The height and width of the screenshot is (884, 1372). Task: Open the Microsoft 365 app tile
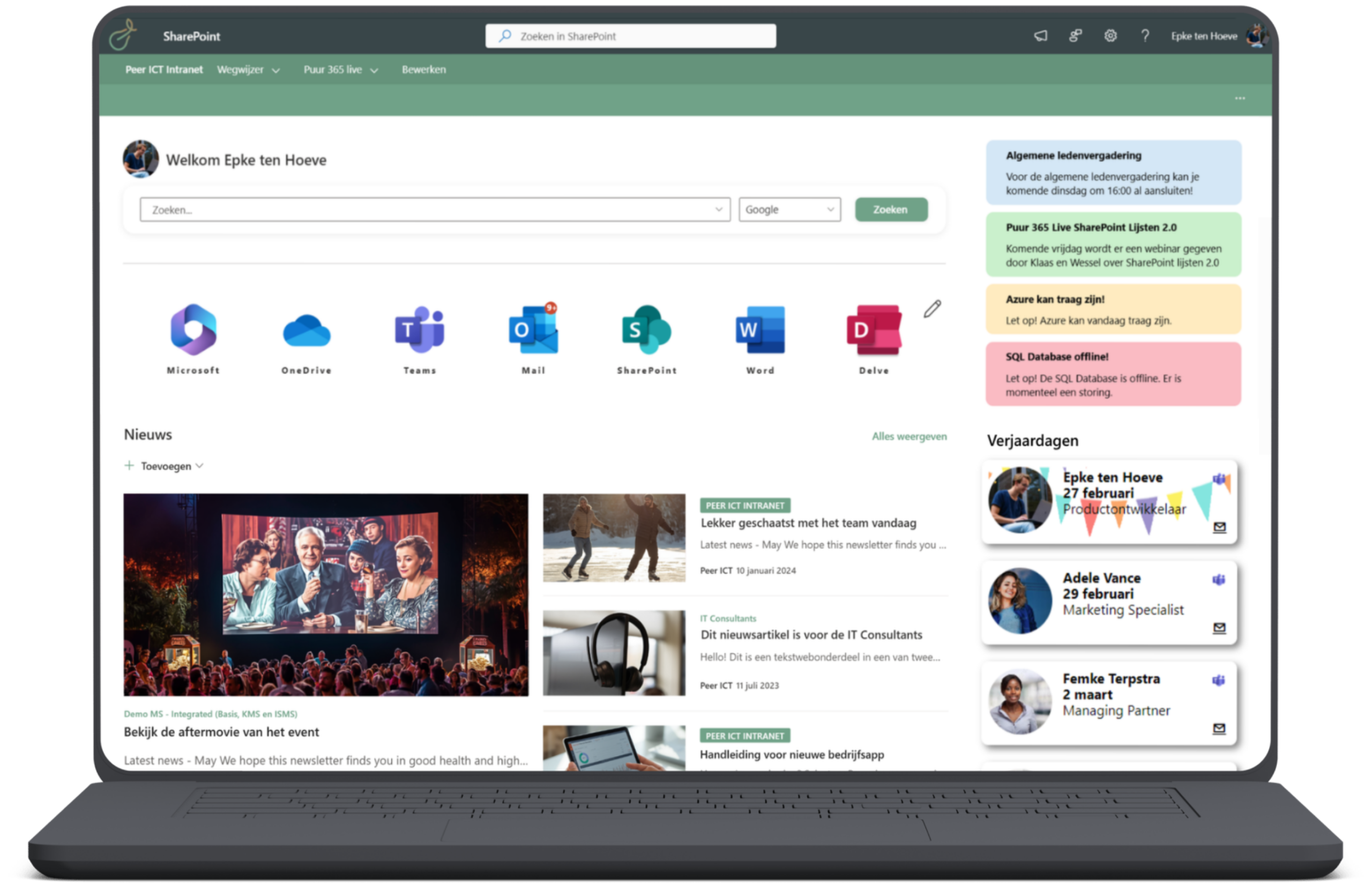pos(193,339)
